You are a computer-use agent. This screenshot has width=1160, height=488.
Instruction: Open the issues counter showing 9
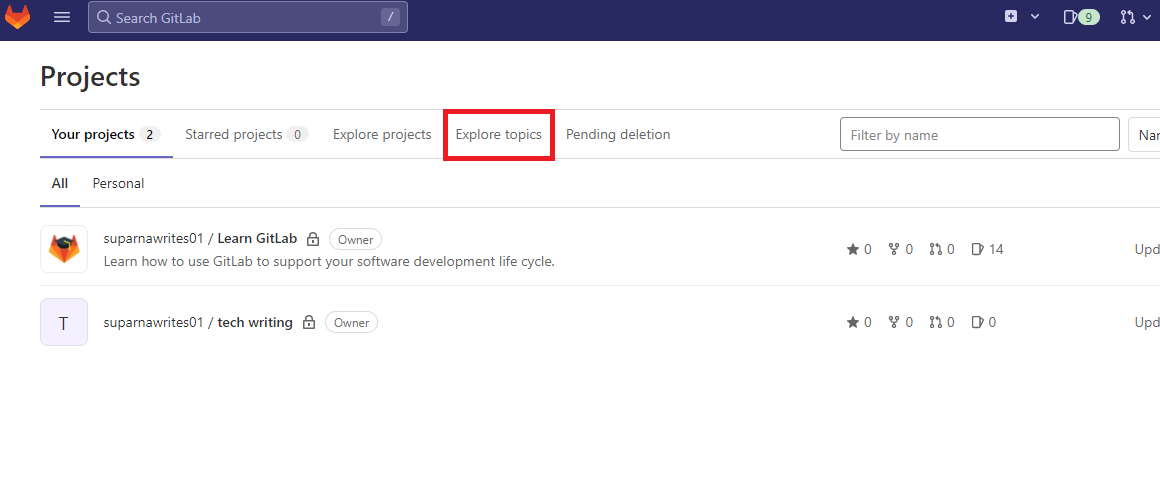(1081, 17)
